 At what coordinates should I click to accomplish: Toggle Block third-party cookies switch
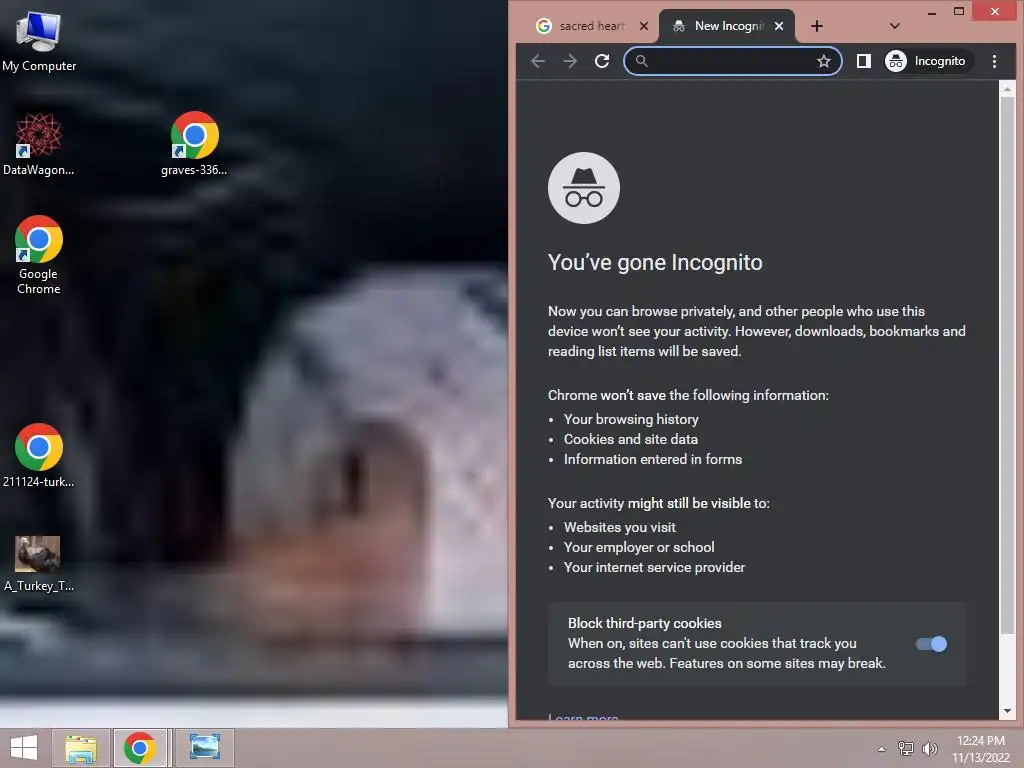coord(931,644)
